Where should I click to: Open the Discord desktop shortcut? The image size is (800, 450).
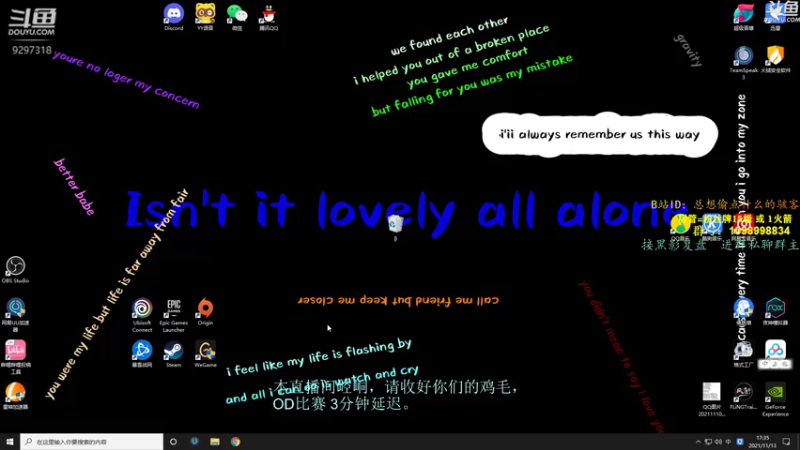[173, 17]
